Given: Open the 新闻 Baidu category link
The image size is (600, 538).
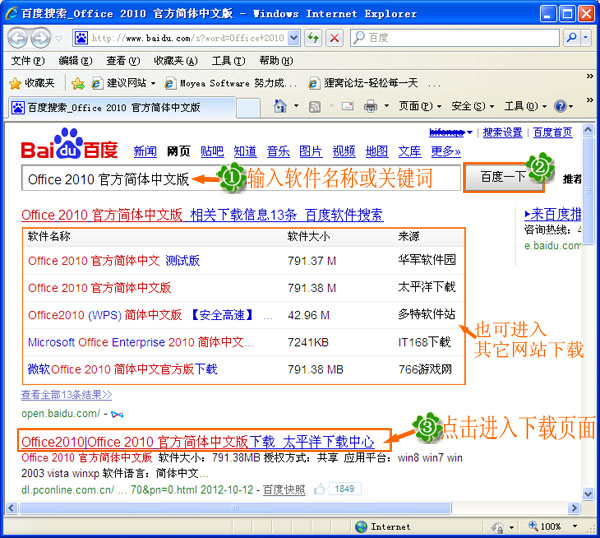Looking at the screenshot, I should click(145, 152).
